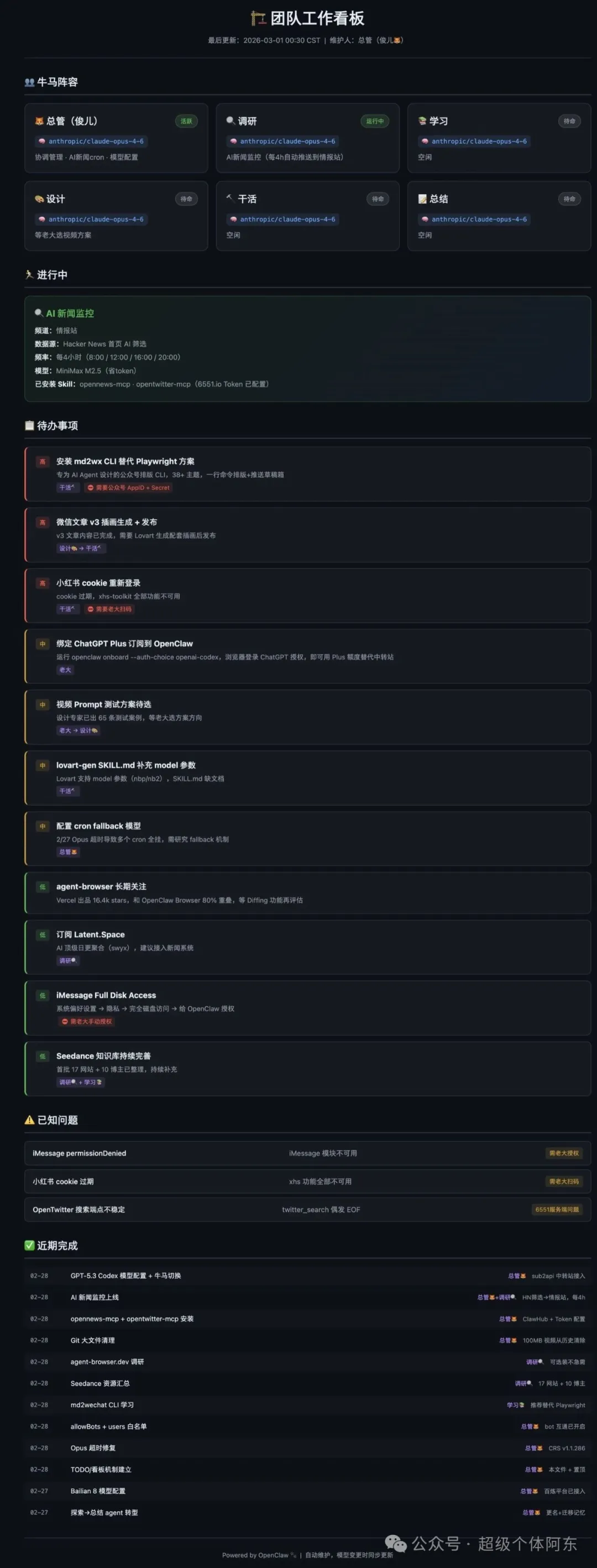The image size is (597, 1568).
Task: Click the memo icon on the 总结 card
Action: [x=422, y=198]
